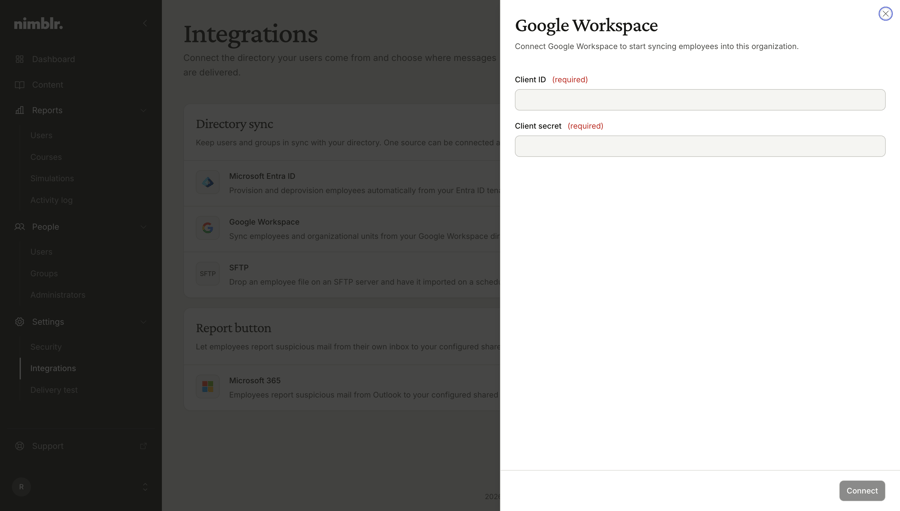
Task: Open the Security settings page
Action: (46, 347)
